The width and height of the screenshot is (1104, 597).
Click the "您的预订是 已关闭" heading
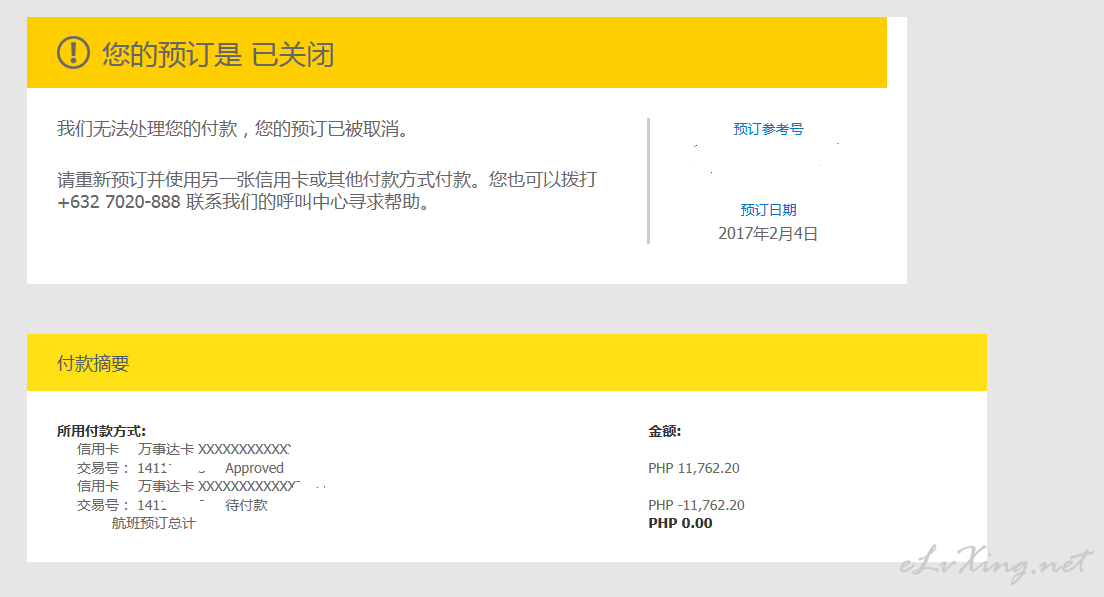218,54
